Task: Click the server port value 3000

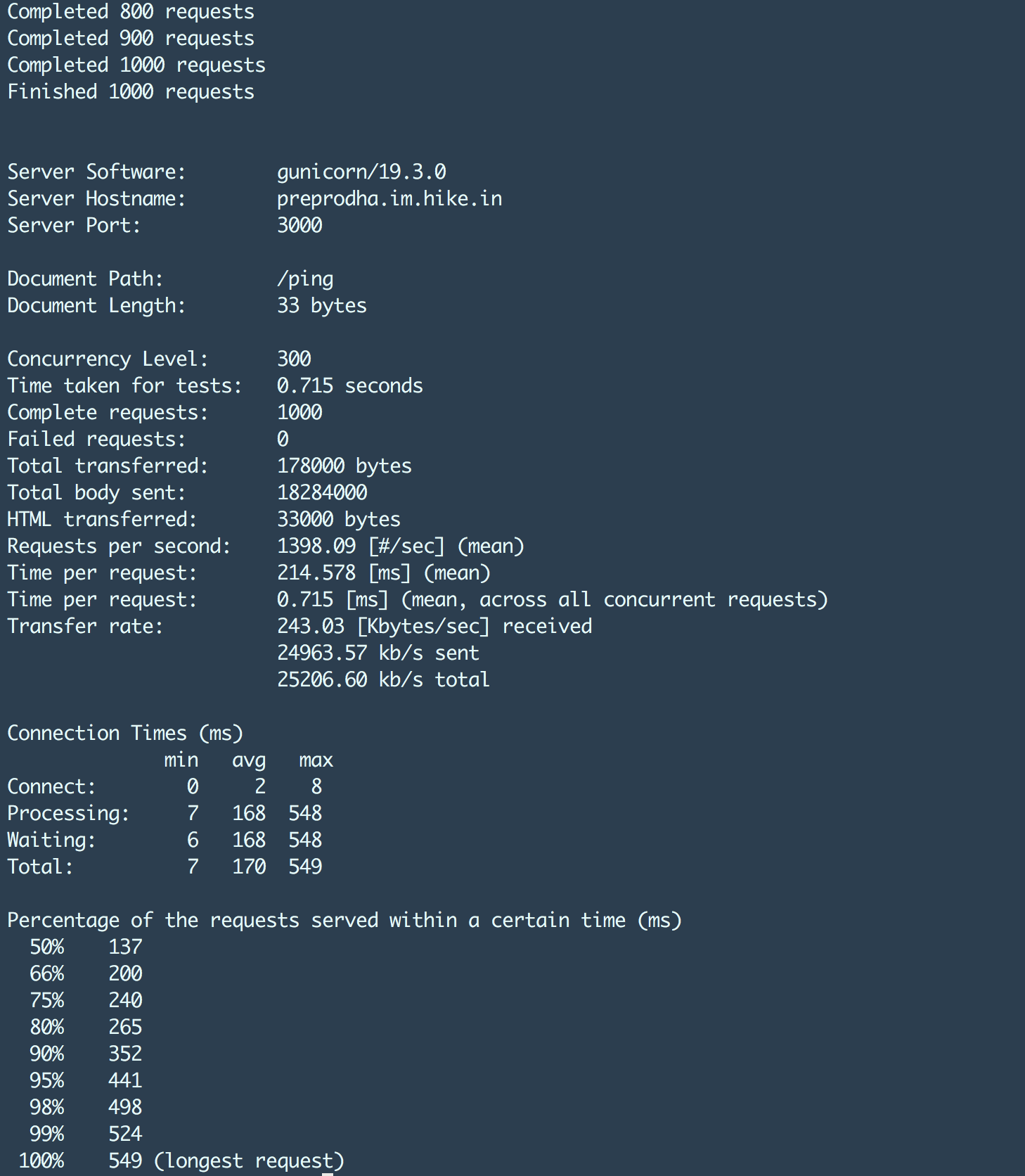Action: 299,226
